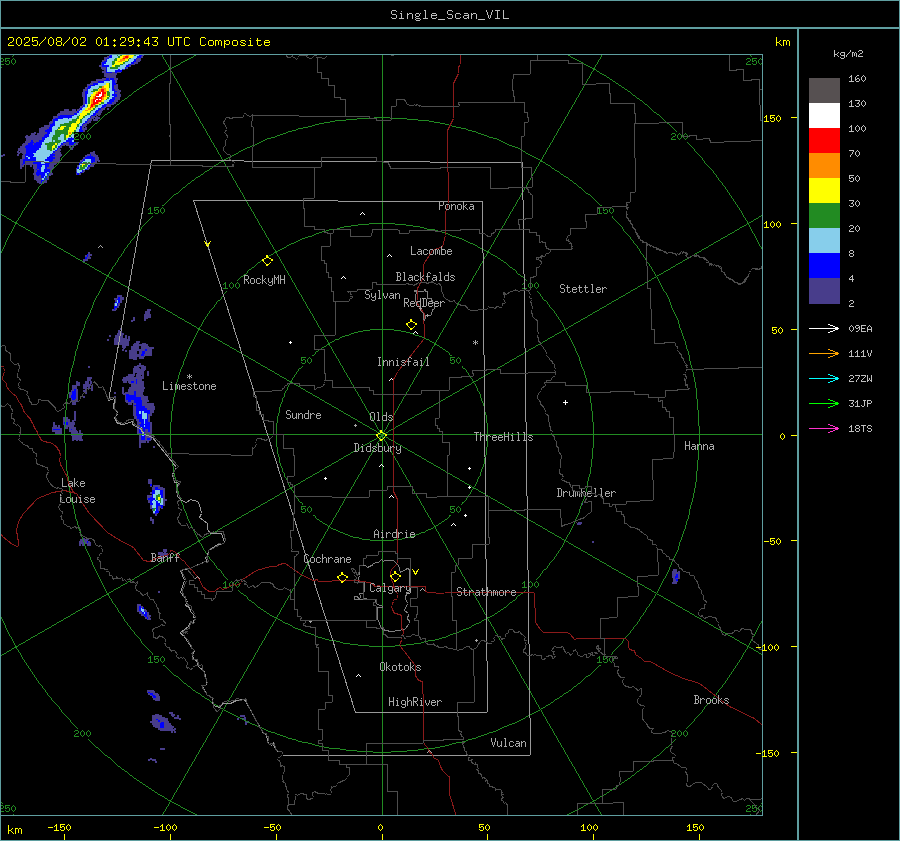Click the Olds town label
Viewport: 900px width, 841px height.
[381, 417]
